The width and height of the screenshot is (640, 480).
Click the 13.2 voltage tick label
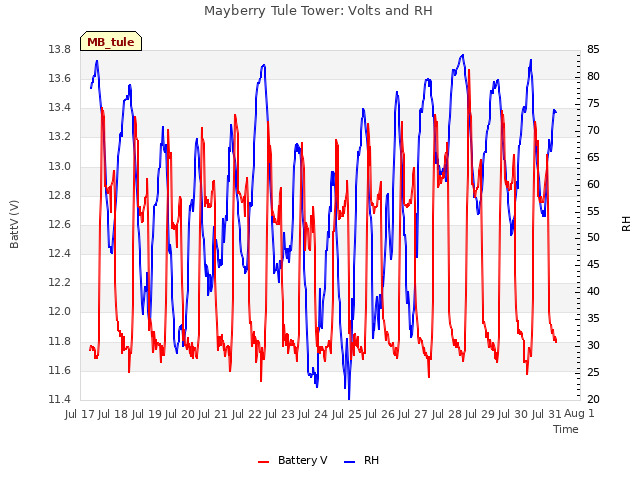(x=60, y=137)
